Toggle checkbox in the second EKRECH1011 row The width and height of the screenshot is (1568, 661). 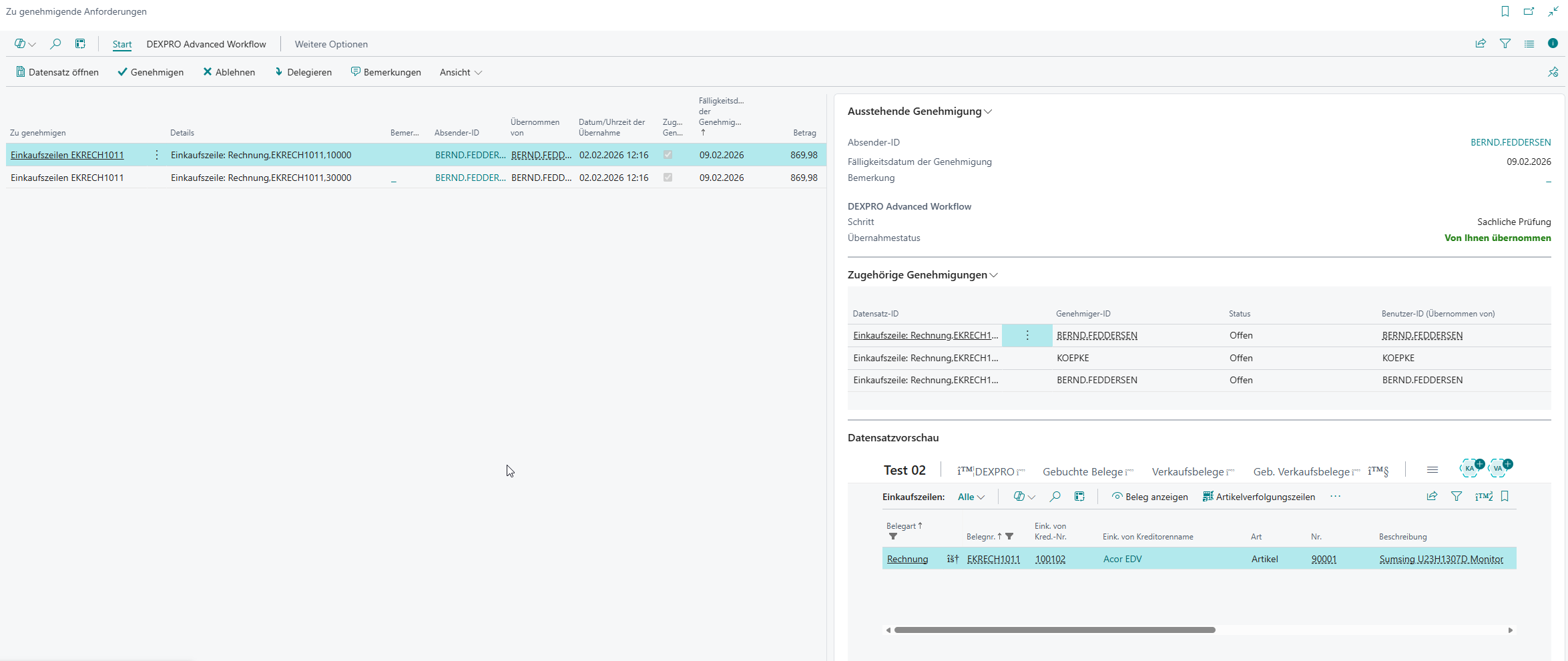668,178
